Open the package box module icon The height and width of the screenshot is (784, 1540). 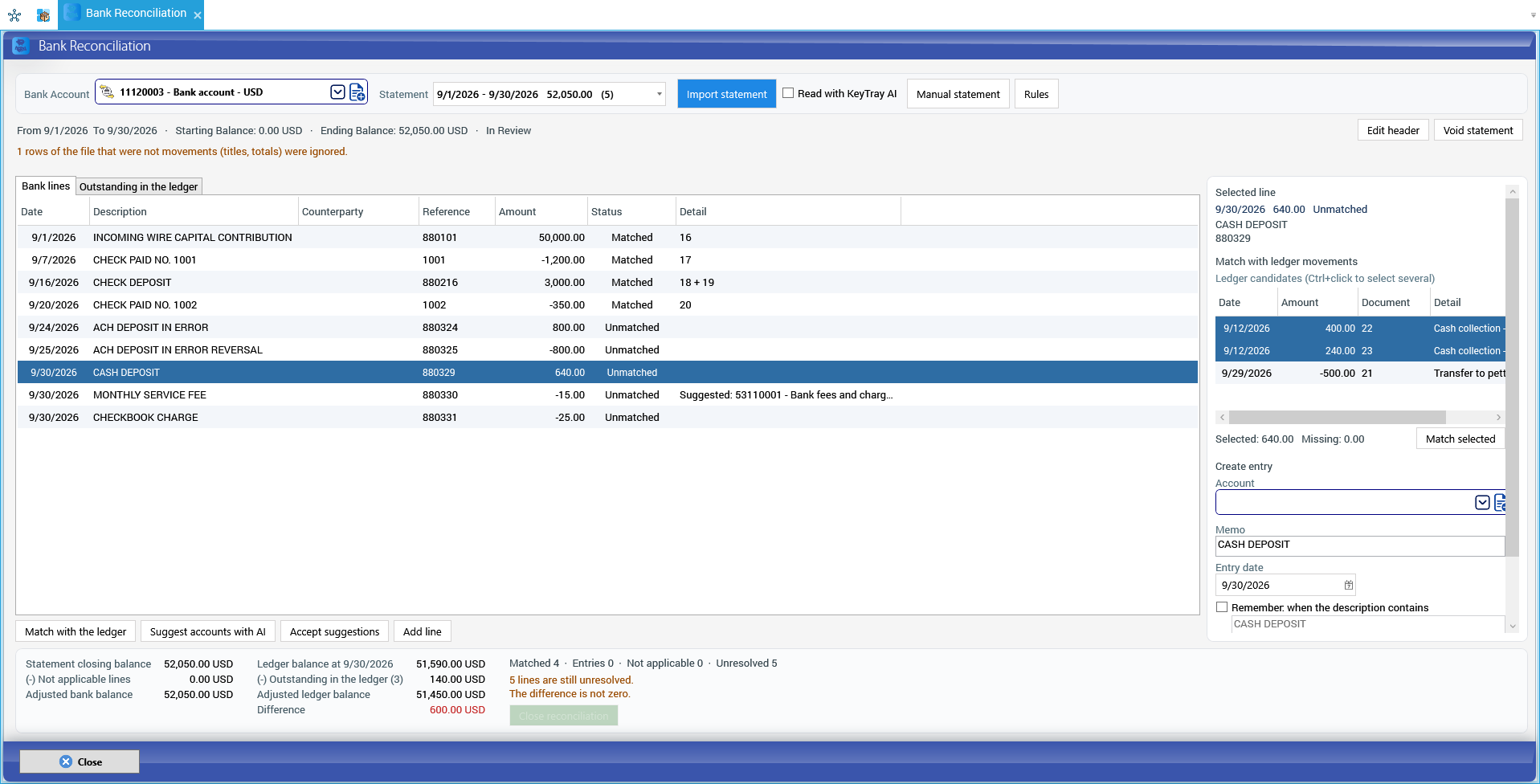[x=43, y=14]
